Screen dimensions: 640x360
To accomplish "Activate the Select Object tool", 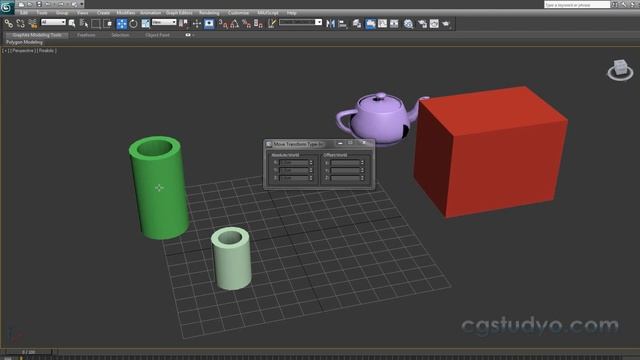I will tap(72, 24).
